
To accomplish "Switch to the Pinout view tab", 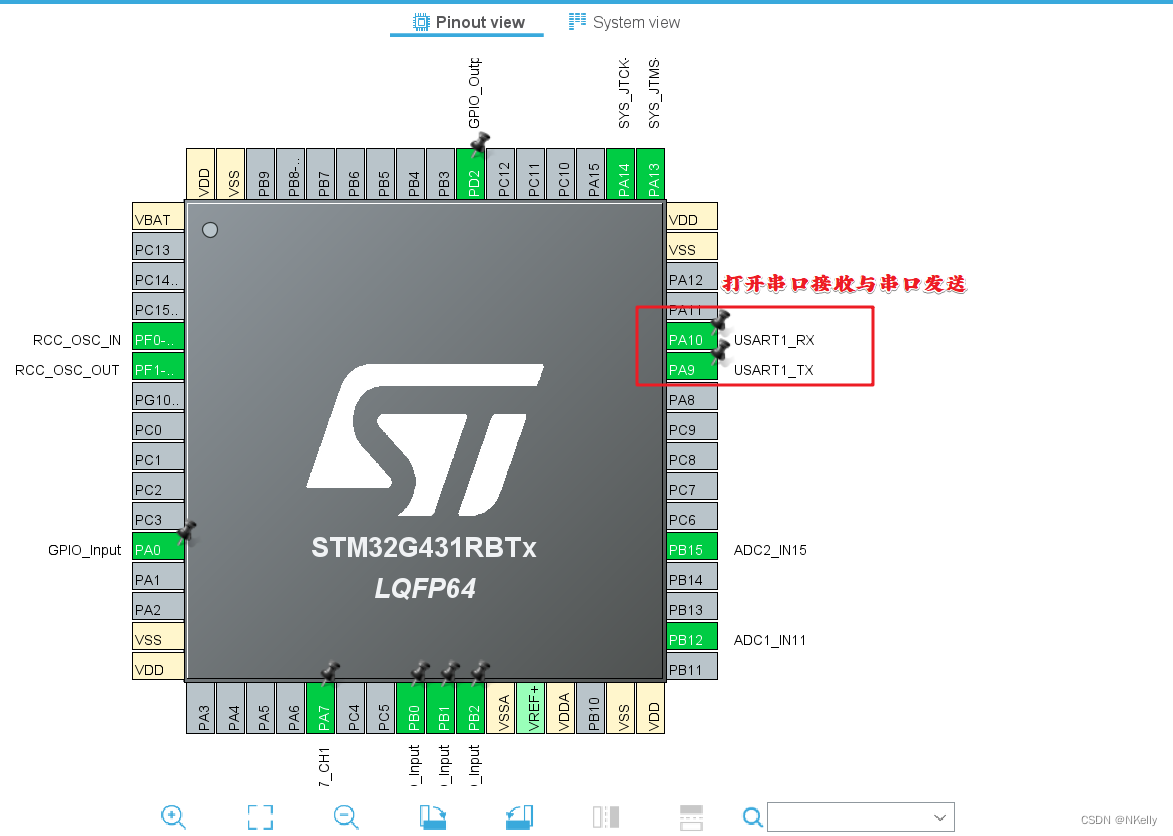I will (x=468, y=22).
